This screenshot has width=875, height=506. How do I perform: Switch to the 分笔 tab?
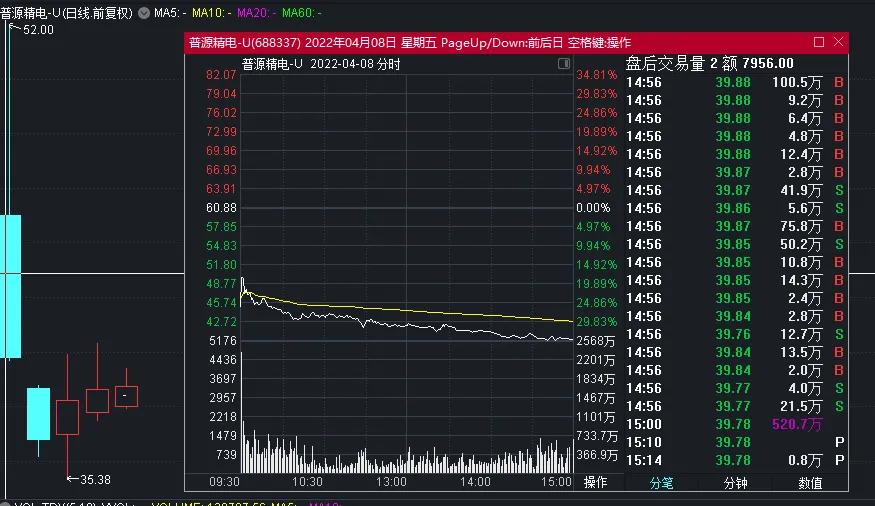pyautogui.click(x=661, y=483)
